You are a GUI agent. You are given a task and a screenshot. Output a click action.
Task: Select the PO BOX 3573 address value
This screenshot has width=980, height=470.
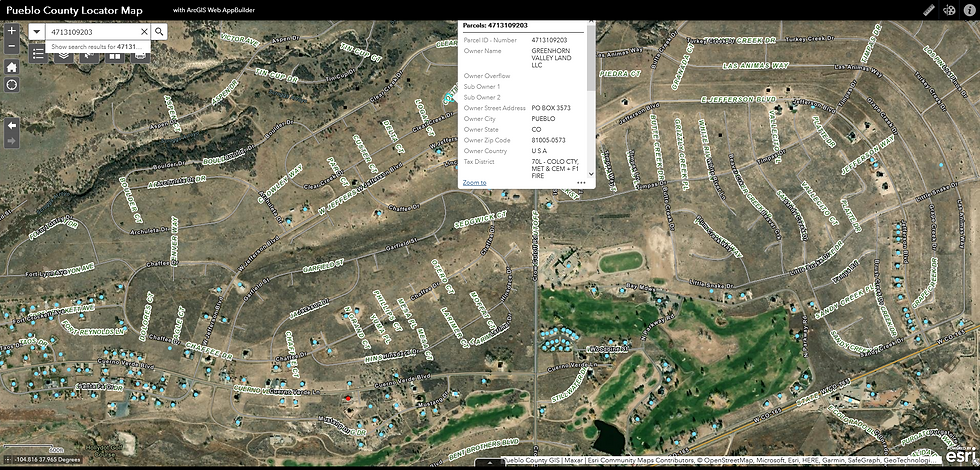[x=551, y=108]
